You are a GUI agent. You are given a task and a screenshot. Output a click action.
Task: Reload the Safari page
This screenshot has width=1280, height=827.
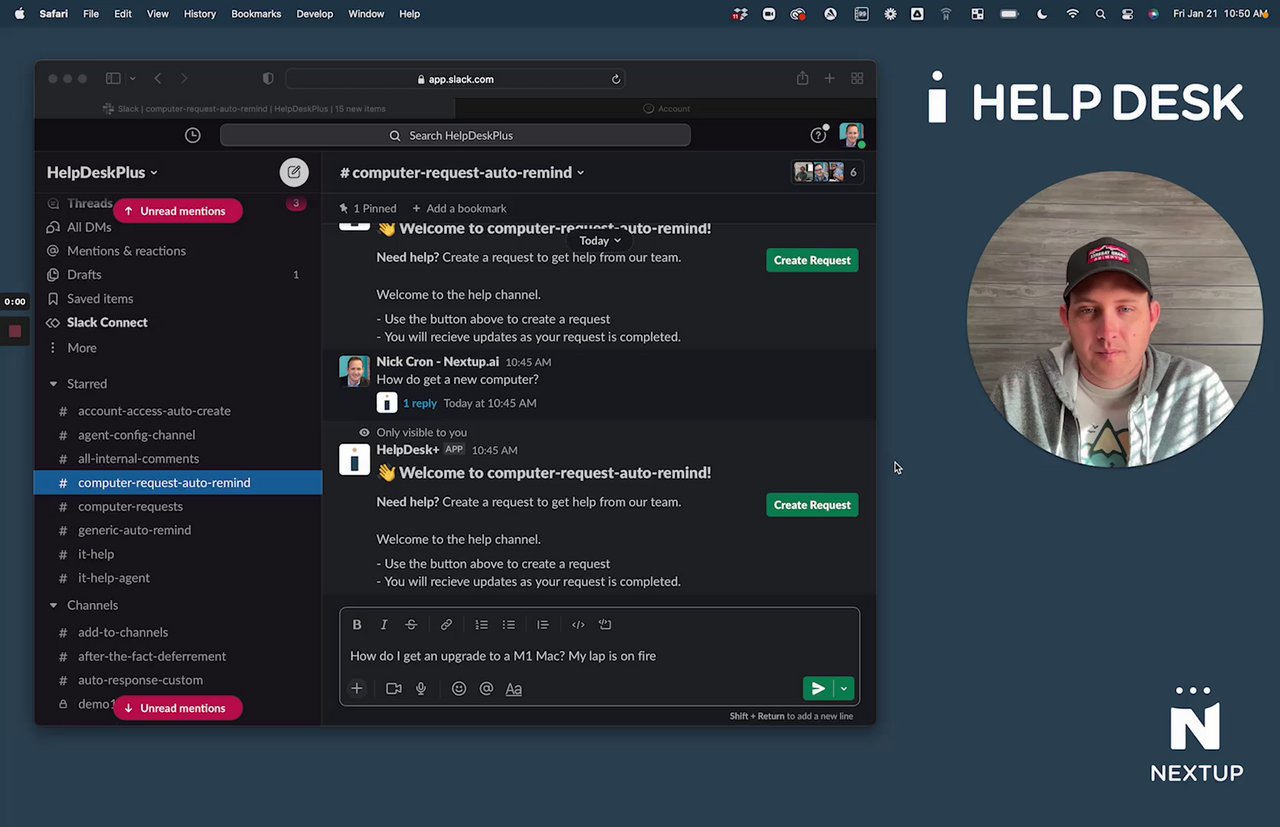616,79
